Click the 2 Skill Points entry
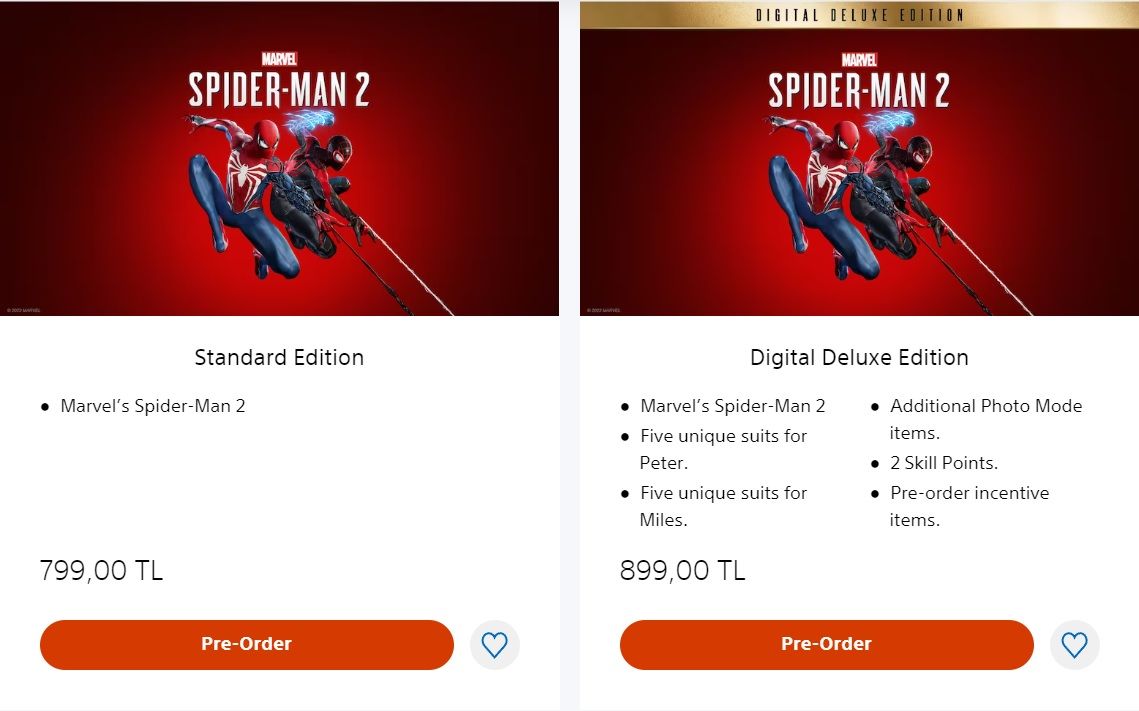The image size is (1139, 711). (x=944, y=463)
